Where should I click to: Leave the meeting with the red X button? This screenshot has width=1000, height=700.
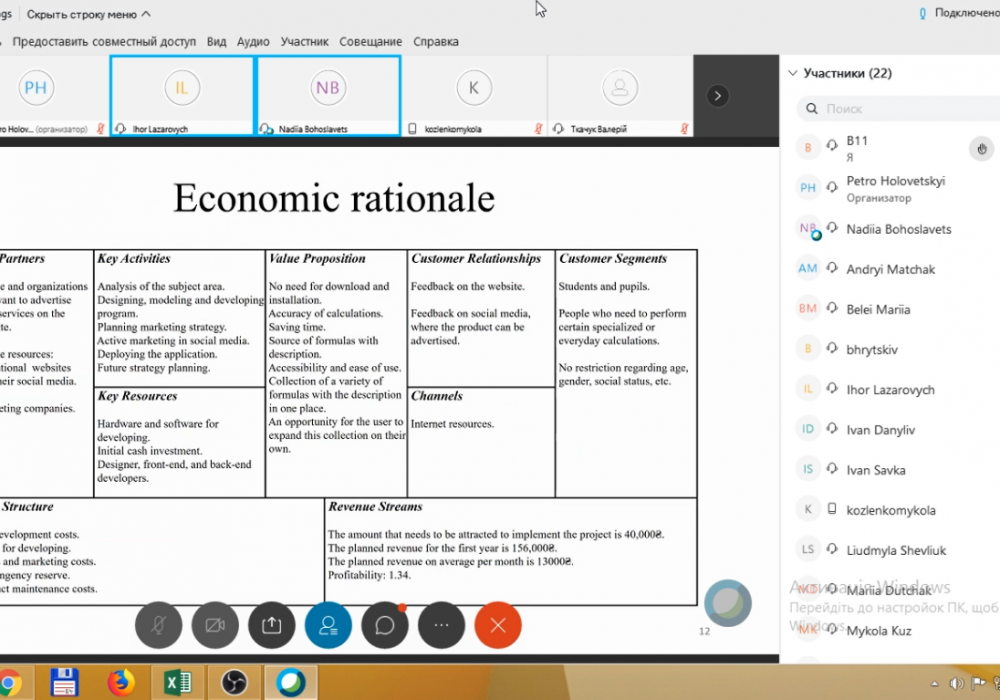498,625
